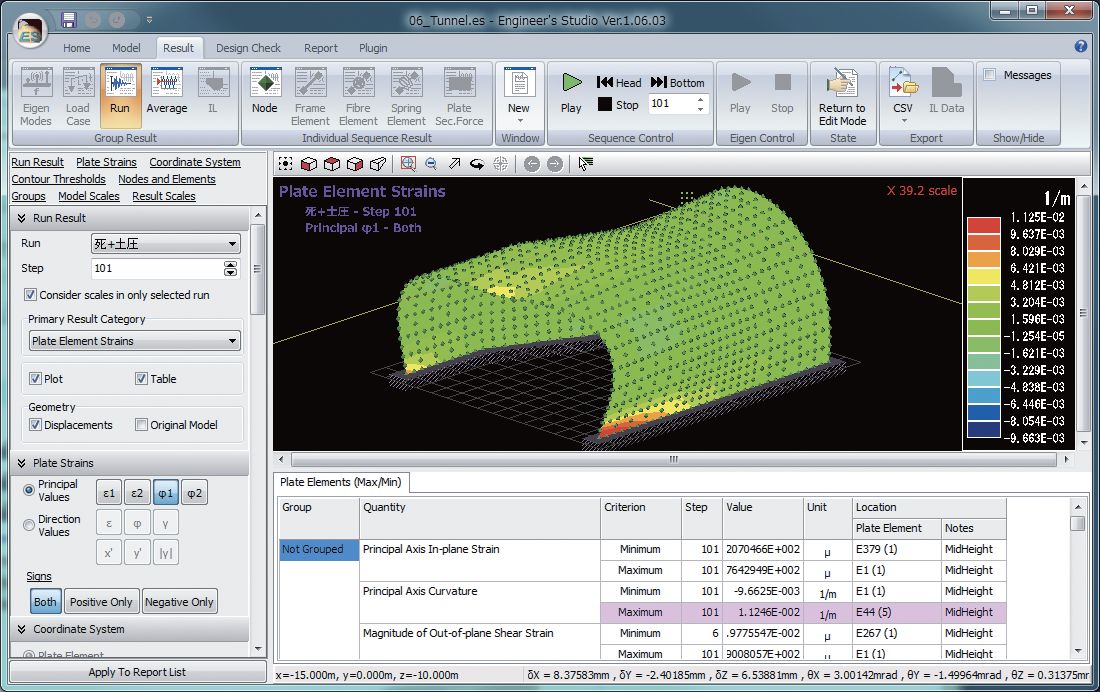Open the ES application menu orb
The height and width of the screenshot is (692, 1100).
tap(29, 31)
